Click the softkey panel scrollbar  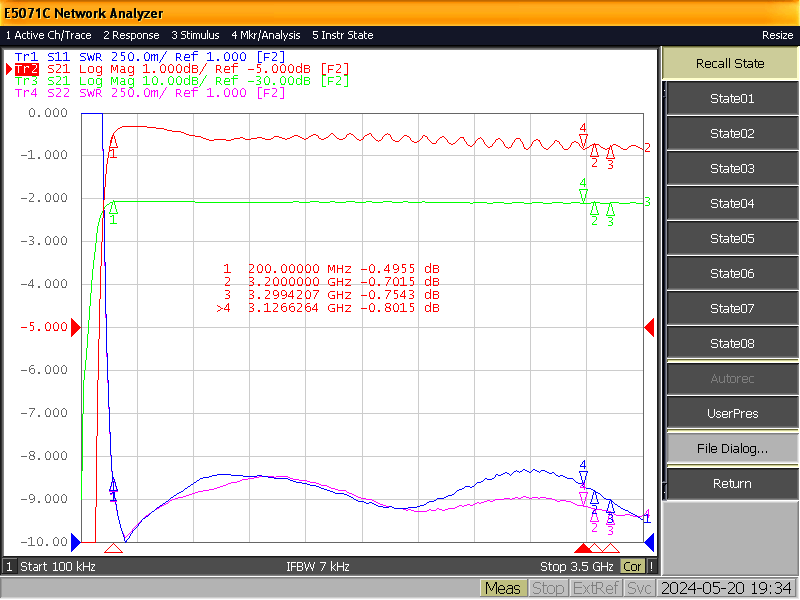(664, 291)
